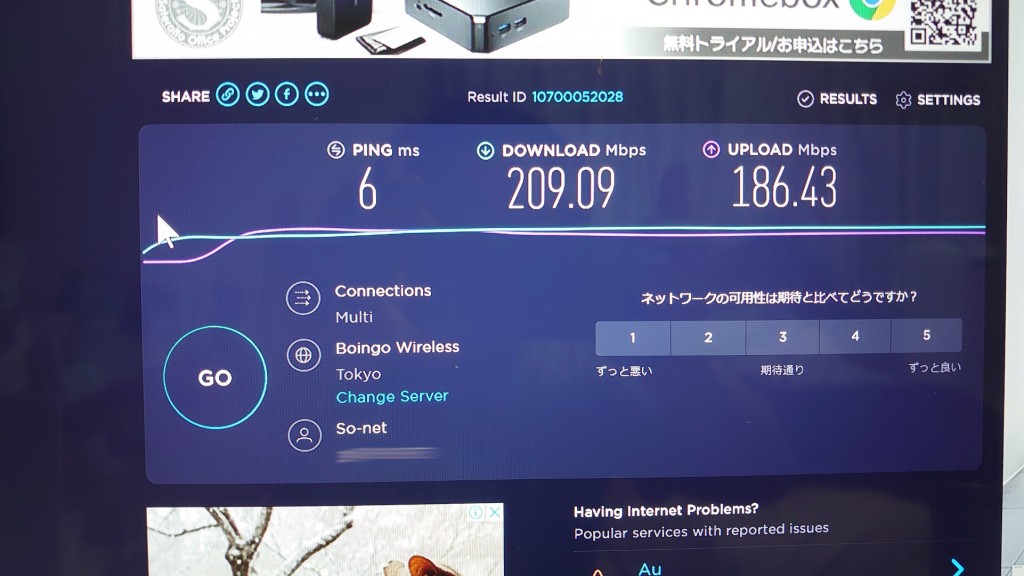Screen dimensions: 1024x576
Task: Click the globe server icon
Action: tap(304, 355)
